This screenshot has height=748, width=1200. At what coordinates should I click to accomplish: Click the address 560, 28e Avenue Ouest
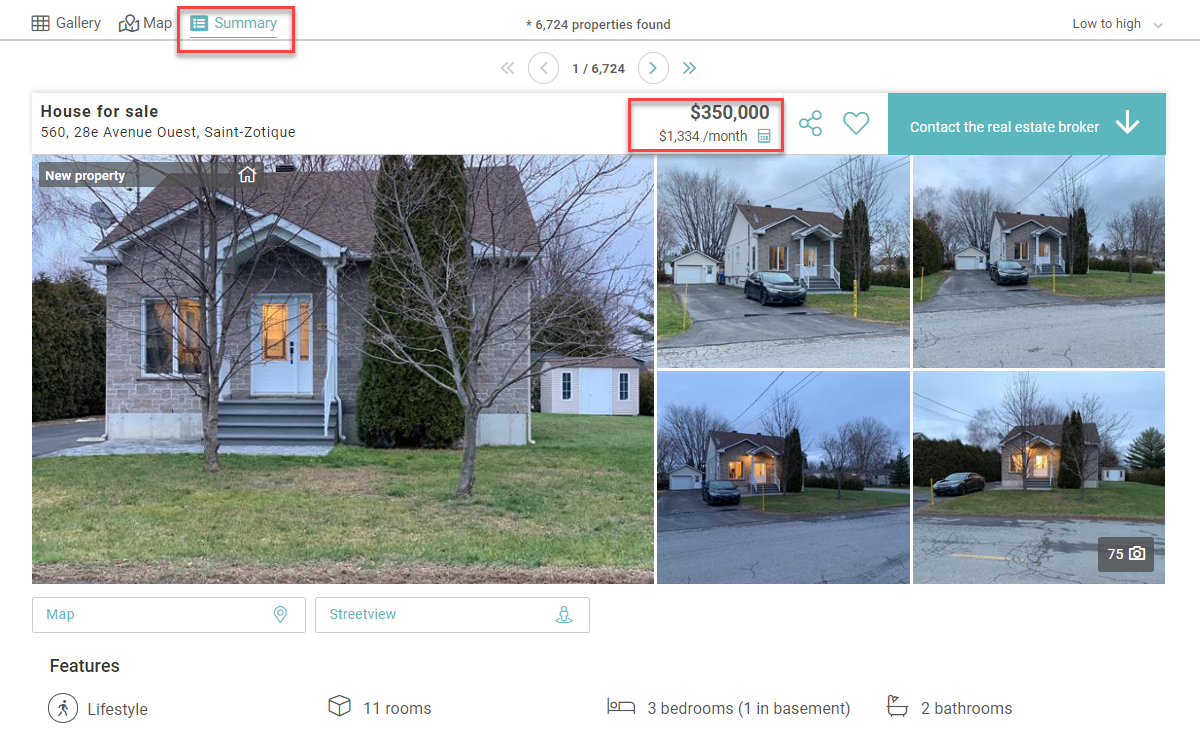(x=168, y=132)
